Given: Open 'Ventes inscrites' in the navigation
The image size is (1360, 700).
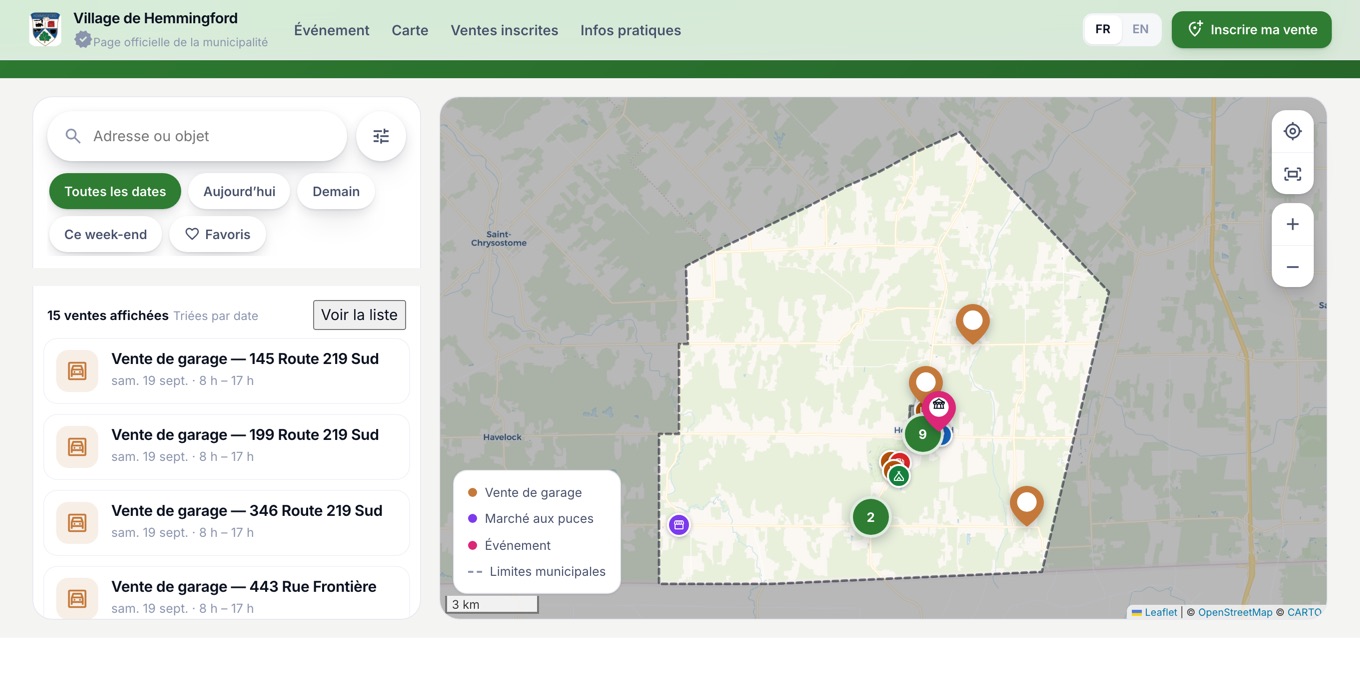Looking at the screenshot, I should 504,30.
